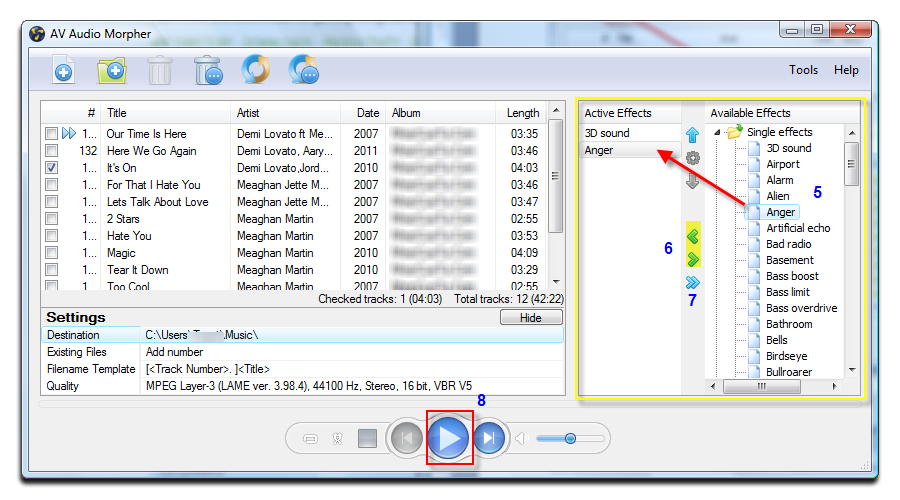Click the Morph with options icon
Viewport: 900px width, 500px height.
click(304, 69)
